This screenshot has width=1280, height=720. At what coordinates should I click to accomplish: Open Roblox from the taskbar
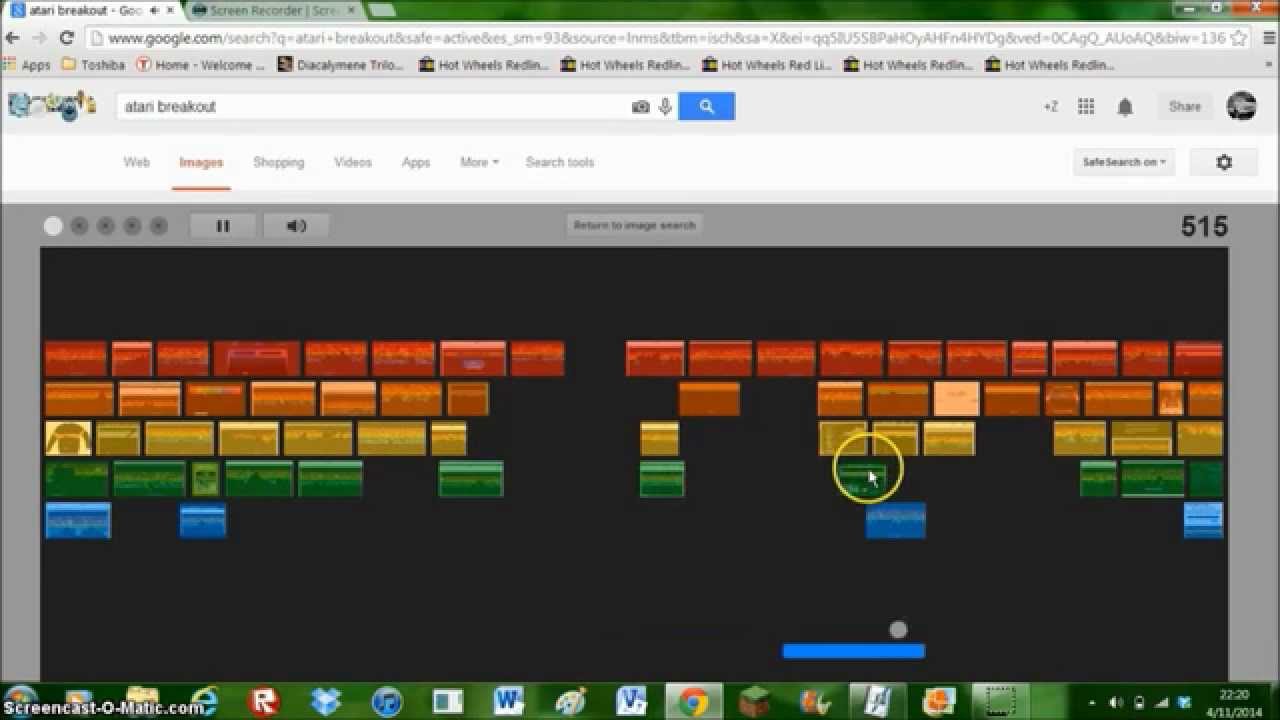[x=264, y=701]
